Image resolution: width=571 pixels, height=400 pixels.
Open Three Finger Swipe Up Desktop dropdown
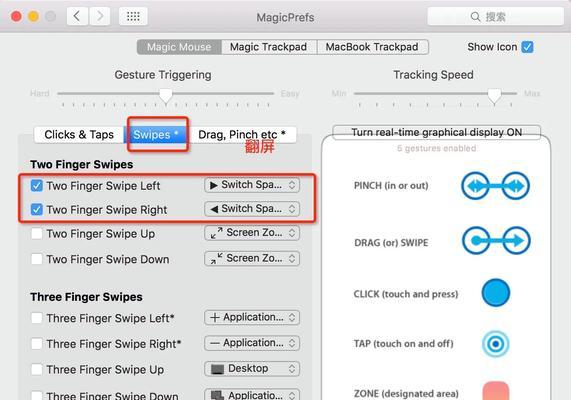[252, 369]
